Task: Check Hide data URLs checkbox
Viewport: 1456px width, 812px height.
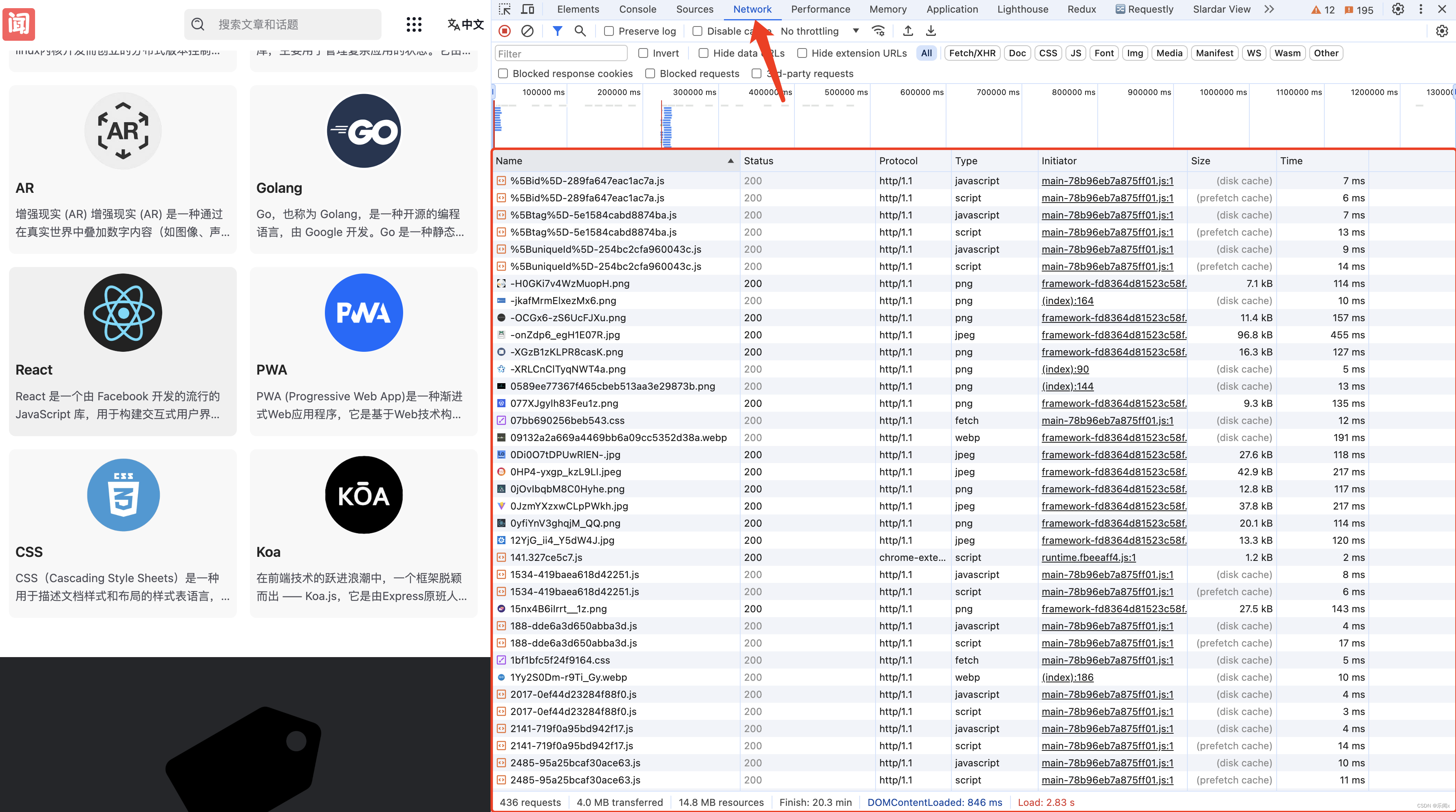Action: pos(704,53)
